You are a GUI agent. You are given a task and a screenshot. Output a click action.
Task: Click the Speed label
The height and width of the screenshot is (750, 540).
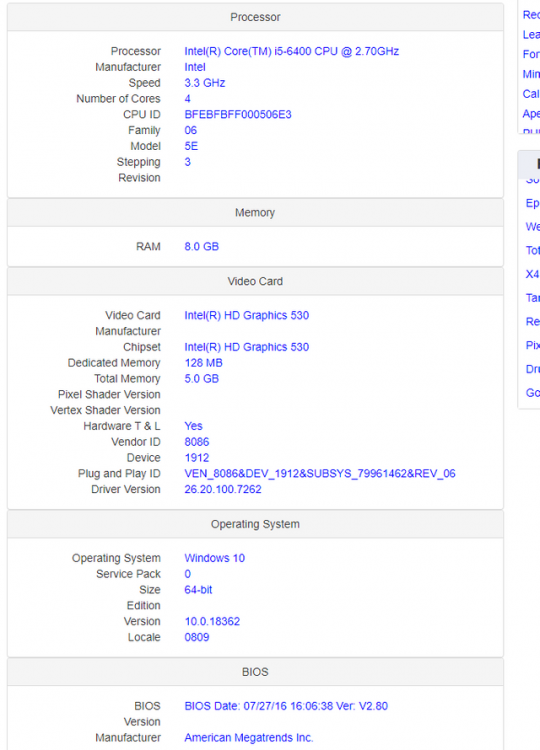[144, 83]
